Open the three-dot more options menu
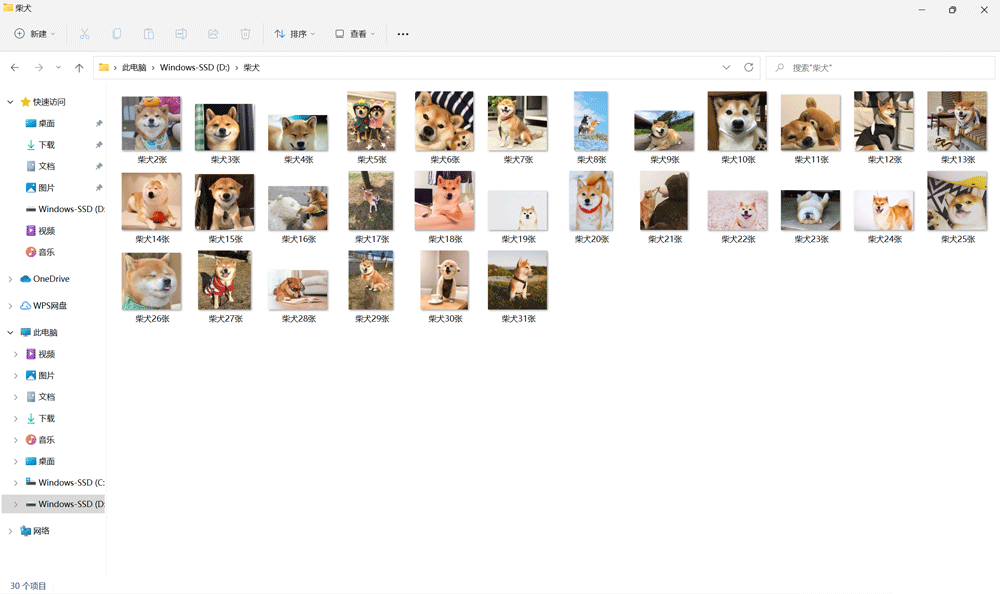Image resolution: width=1000 pixels, height=594 pixels. point(403,34)
